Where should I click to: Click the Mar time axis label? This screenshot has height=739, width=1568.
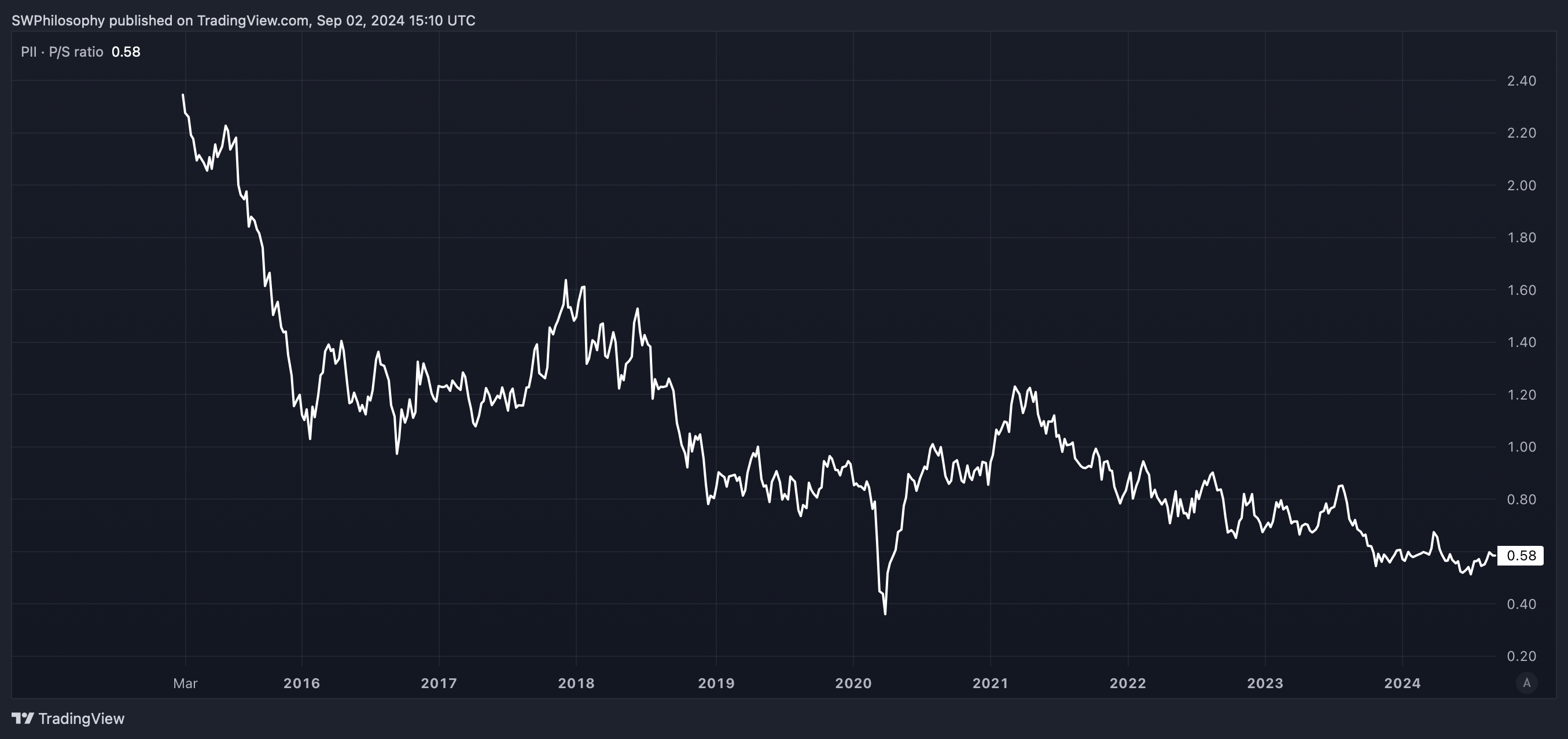tap(185, 683)
